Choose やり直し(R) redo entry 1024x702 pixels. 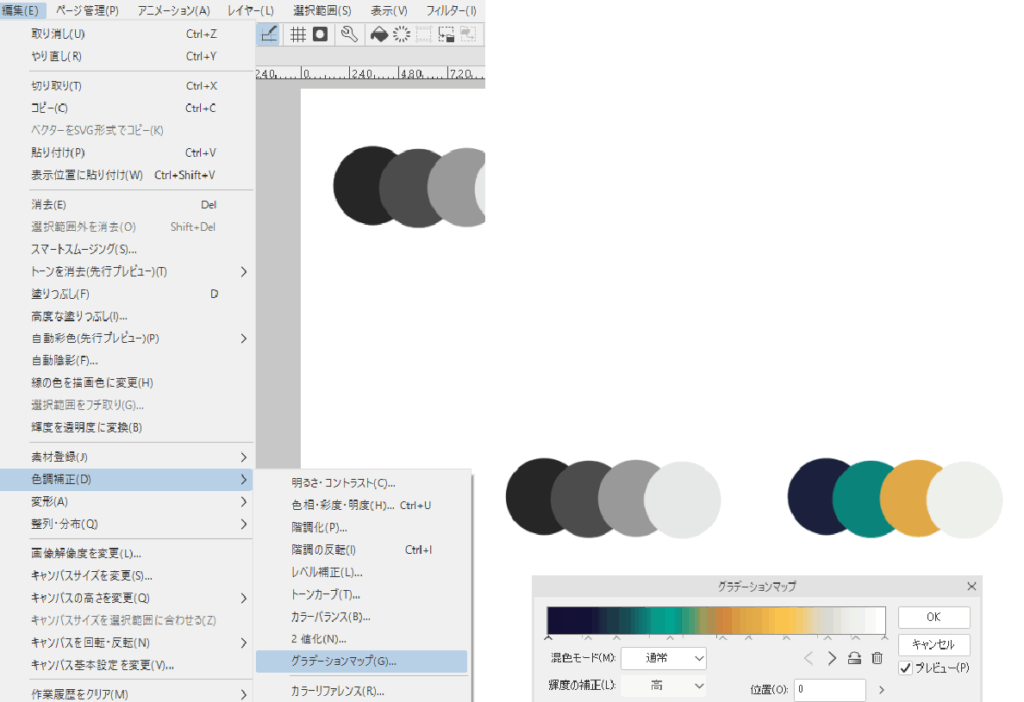click(x=126, y=56)
